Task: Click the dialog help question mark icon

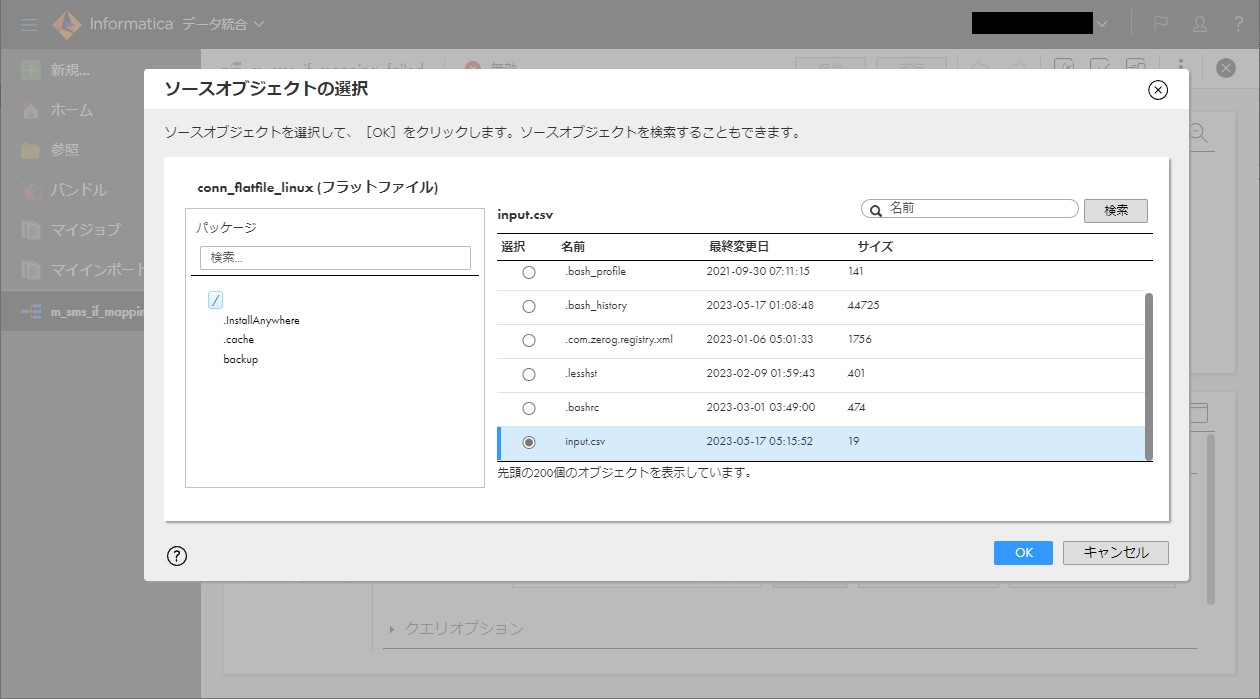Action: [177, 555]
